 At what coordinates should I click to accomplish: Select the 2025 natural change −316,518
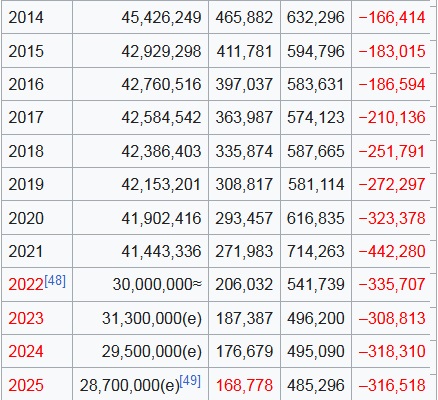392,385
